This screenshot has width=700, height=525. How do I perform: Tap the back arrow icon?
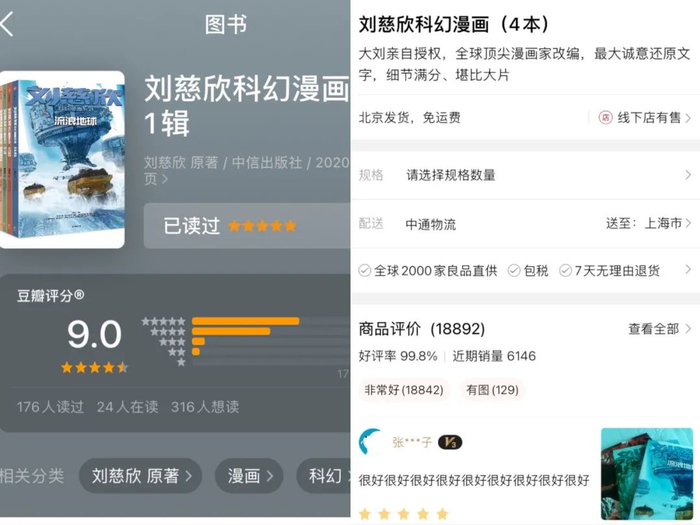point(7,24)
